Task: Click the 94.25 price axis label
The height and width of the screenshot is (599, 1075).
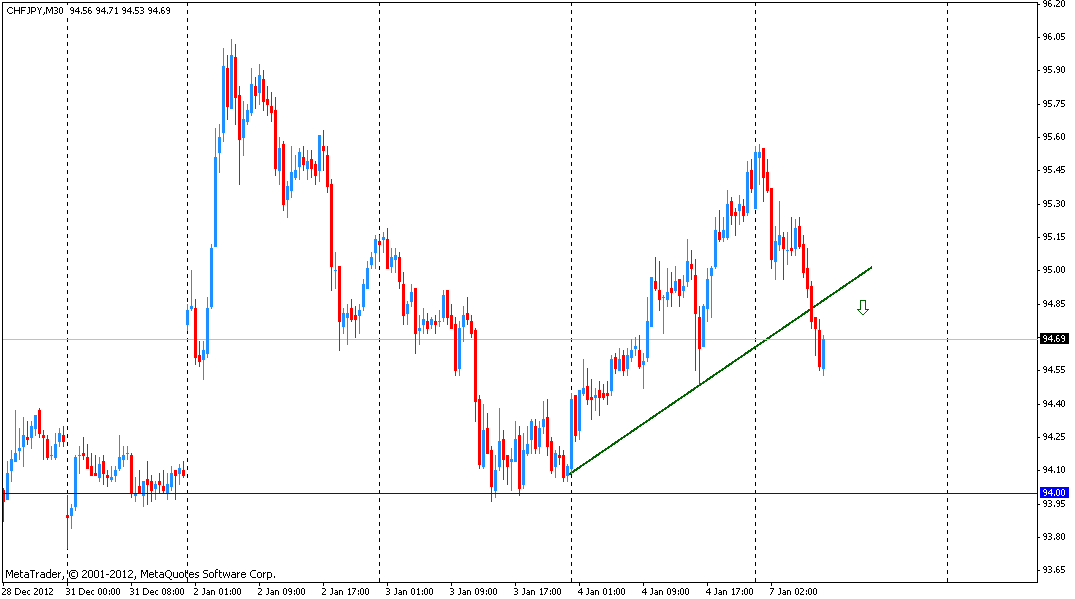Action: point(1054,437)
